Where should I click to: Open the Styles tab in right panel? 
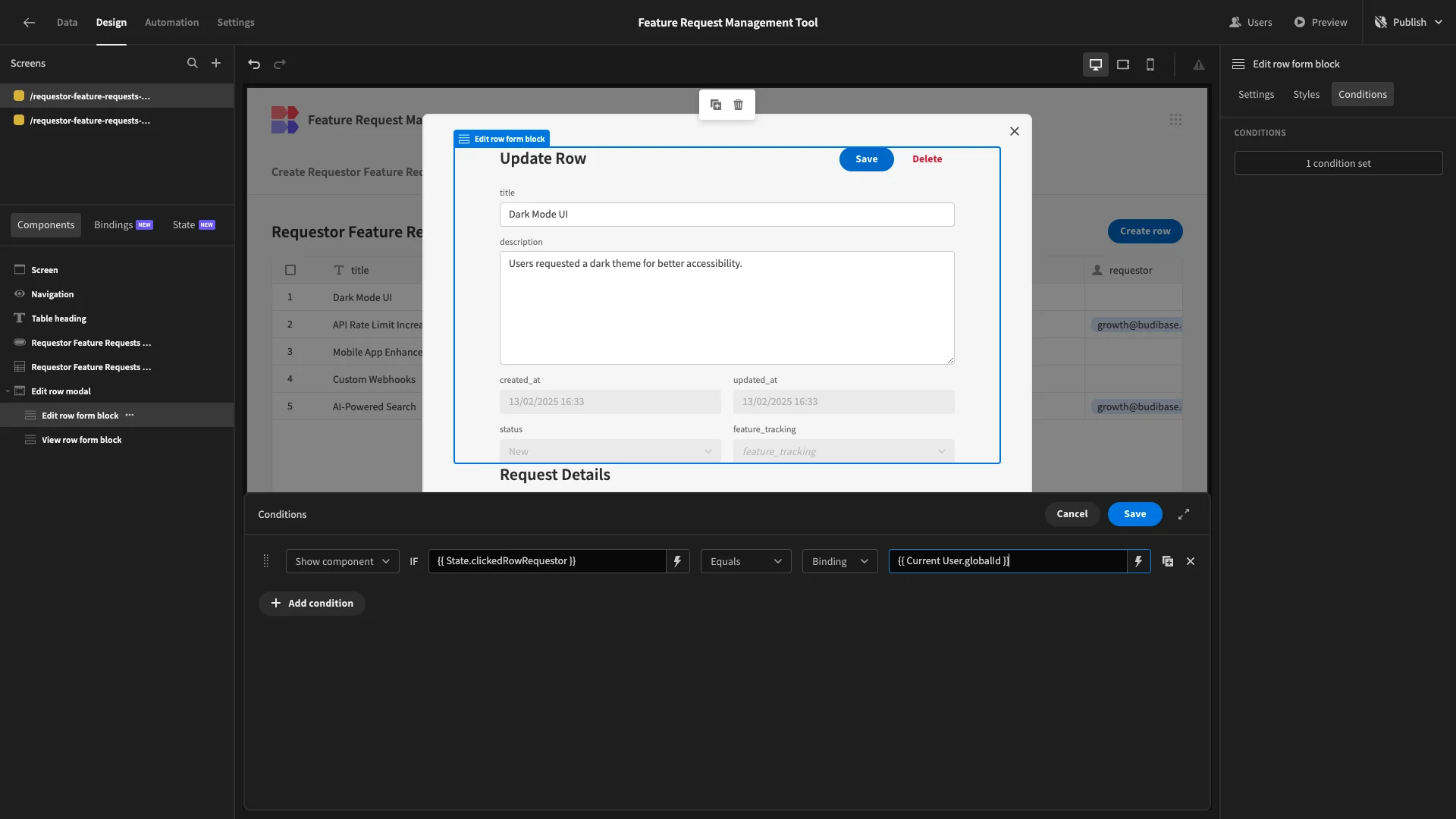[1307, 94]
